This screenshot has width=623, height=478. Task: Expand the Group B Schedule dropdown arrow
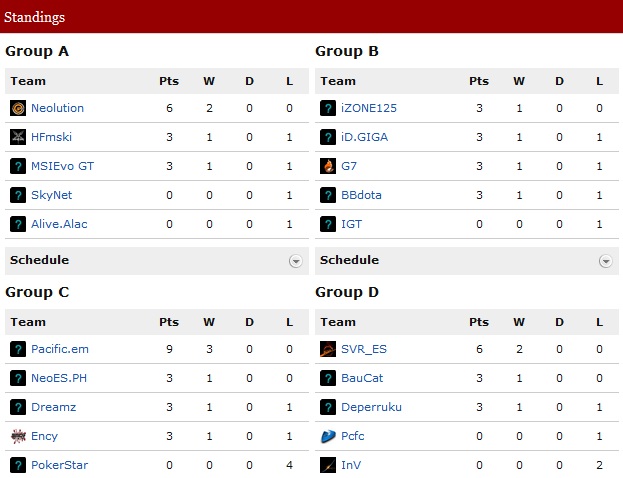605,261
